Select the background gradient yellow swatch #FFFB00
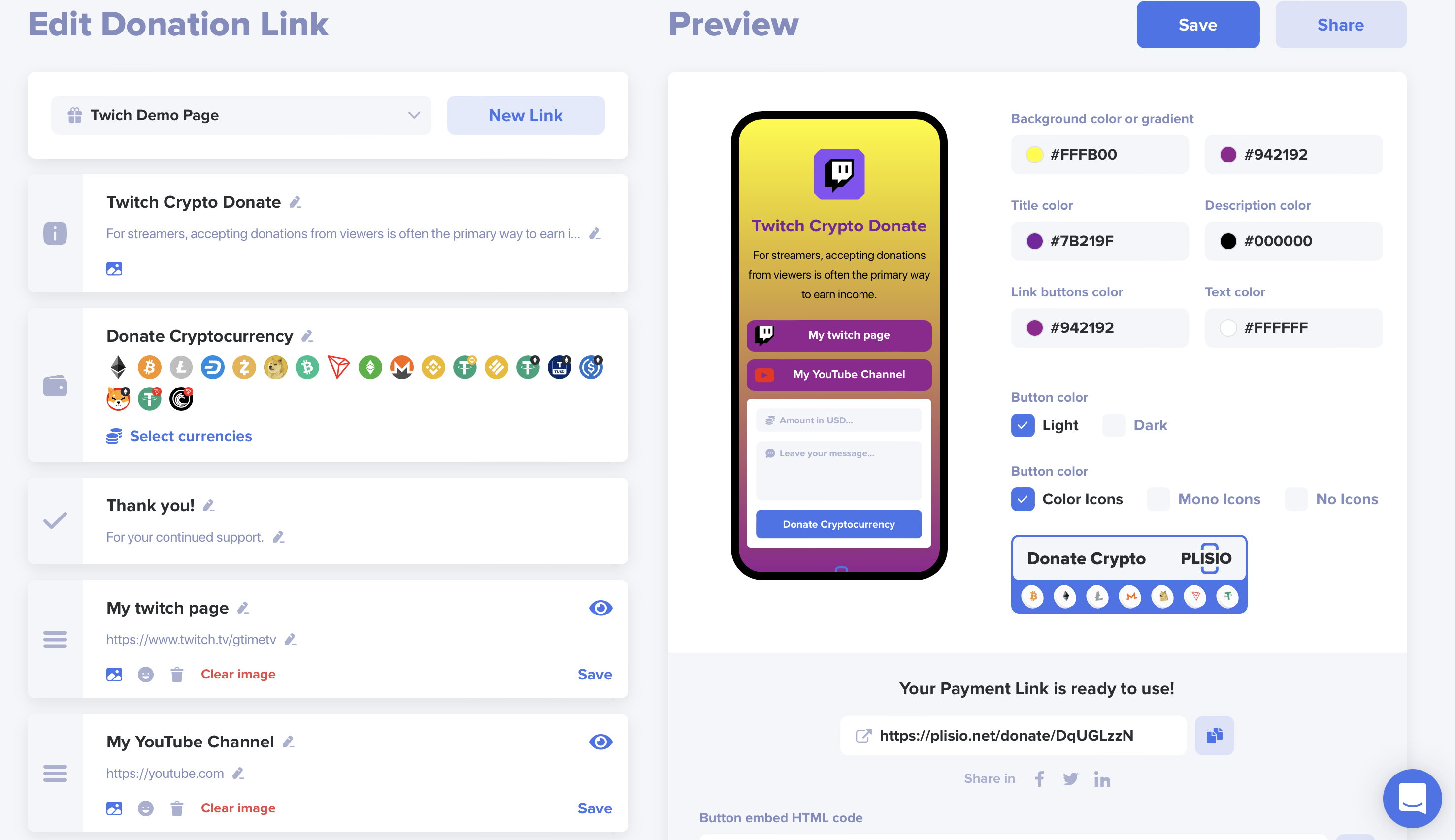 click(1034, 153)
